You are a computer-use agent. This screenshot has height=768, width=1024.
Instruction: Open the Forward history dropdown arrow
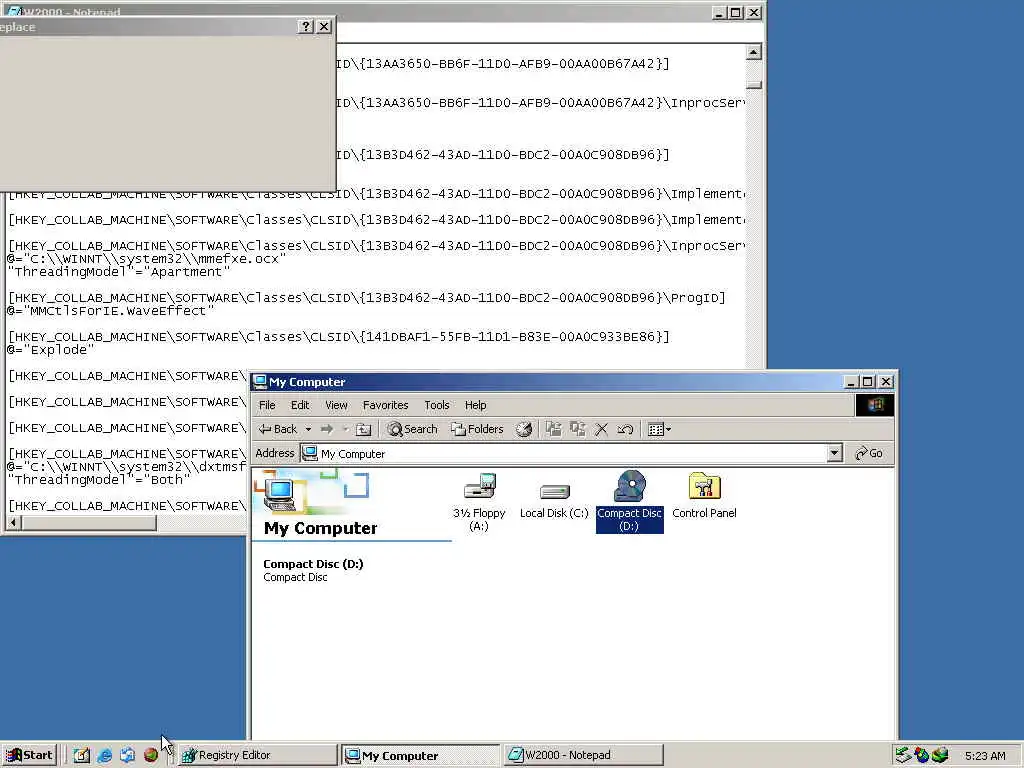(x=345, y=429)
